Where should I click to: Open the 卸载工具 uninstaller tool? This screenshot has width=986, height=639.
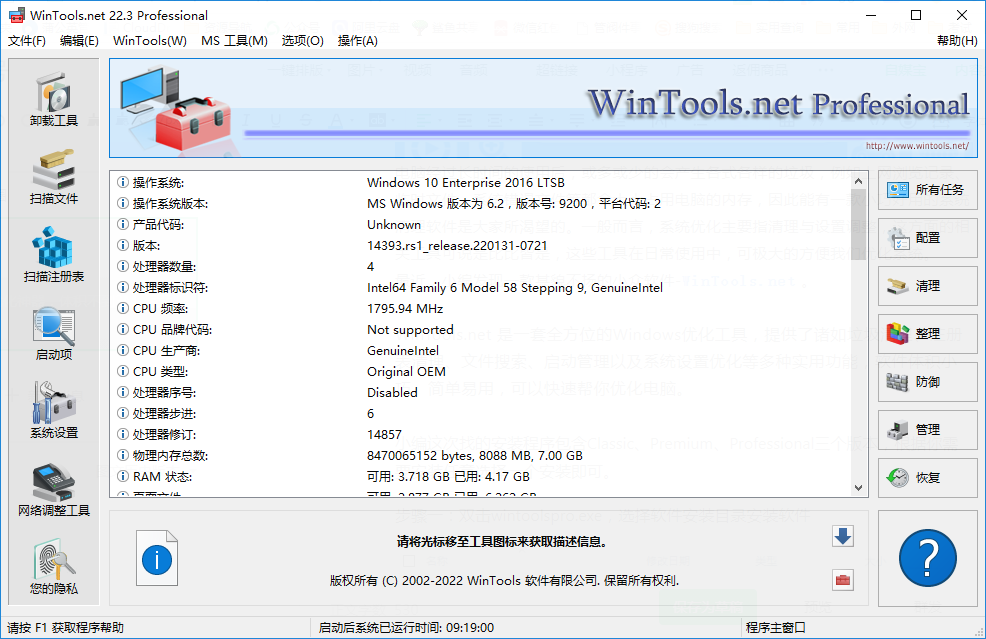pyautogui.click(x=54, y=99)
